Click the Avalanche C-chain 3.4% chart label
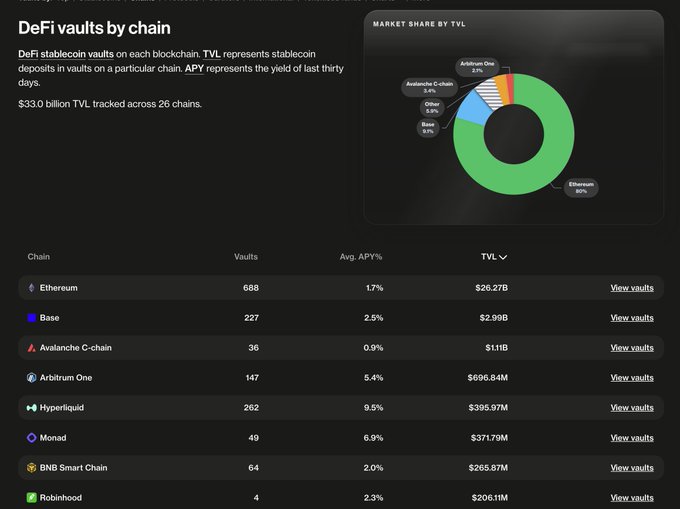This screenshot has height=509, width=680. [429, 87]
